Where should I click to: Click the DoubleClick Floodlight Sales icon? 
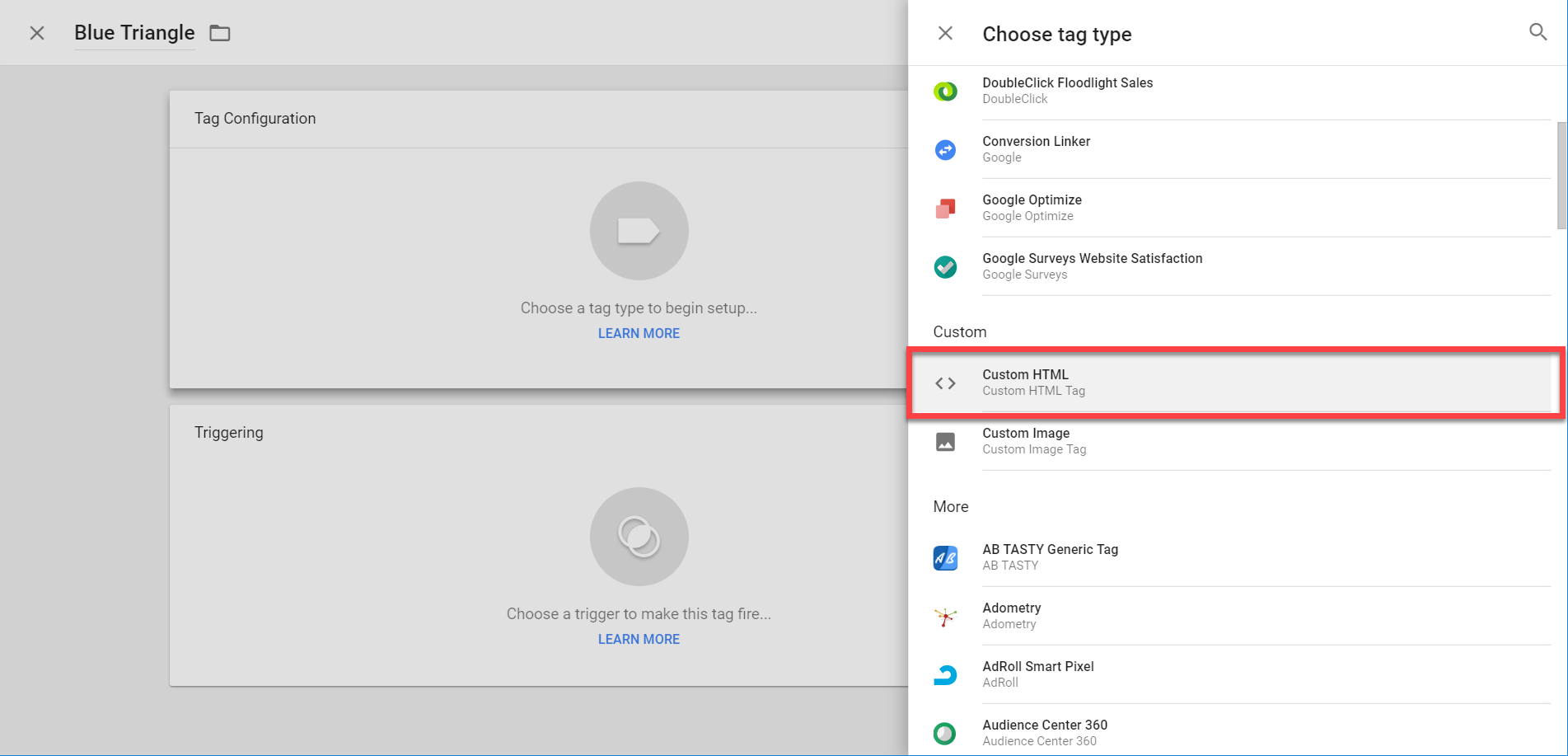(945, 91)
